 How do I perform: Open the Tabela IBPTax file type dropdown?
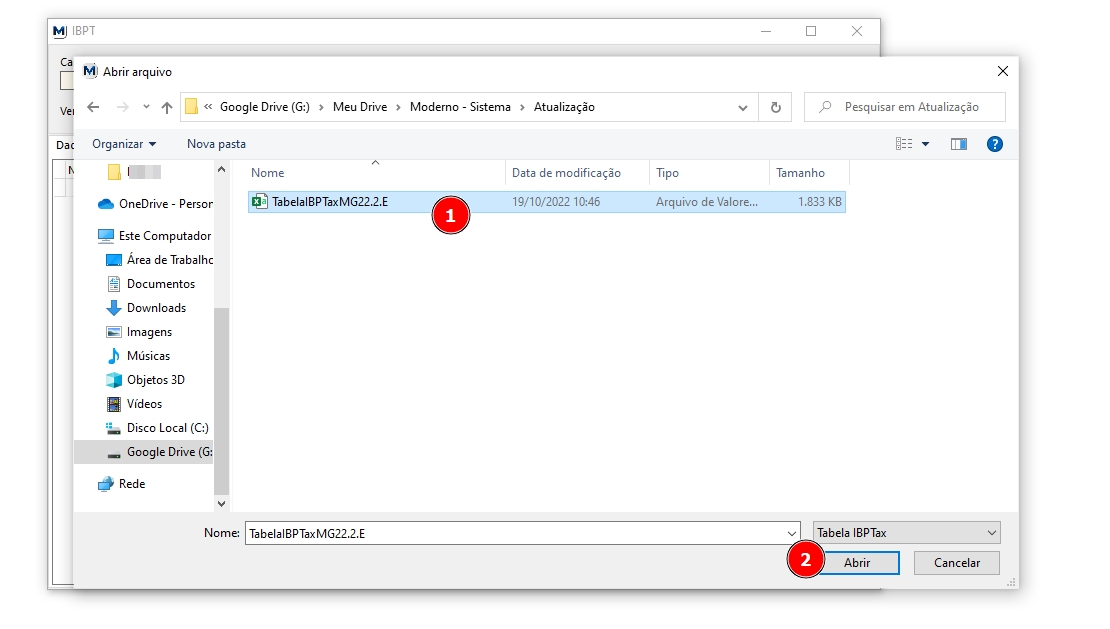[907, 533]
